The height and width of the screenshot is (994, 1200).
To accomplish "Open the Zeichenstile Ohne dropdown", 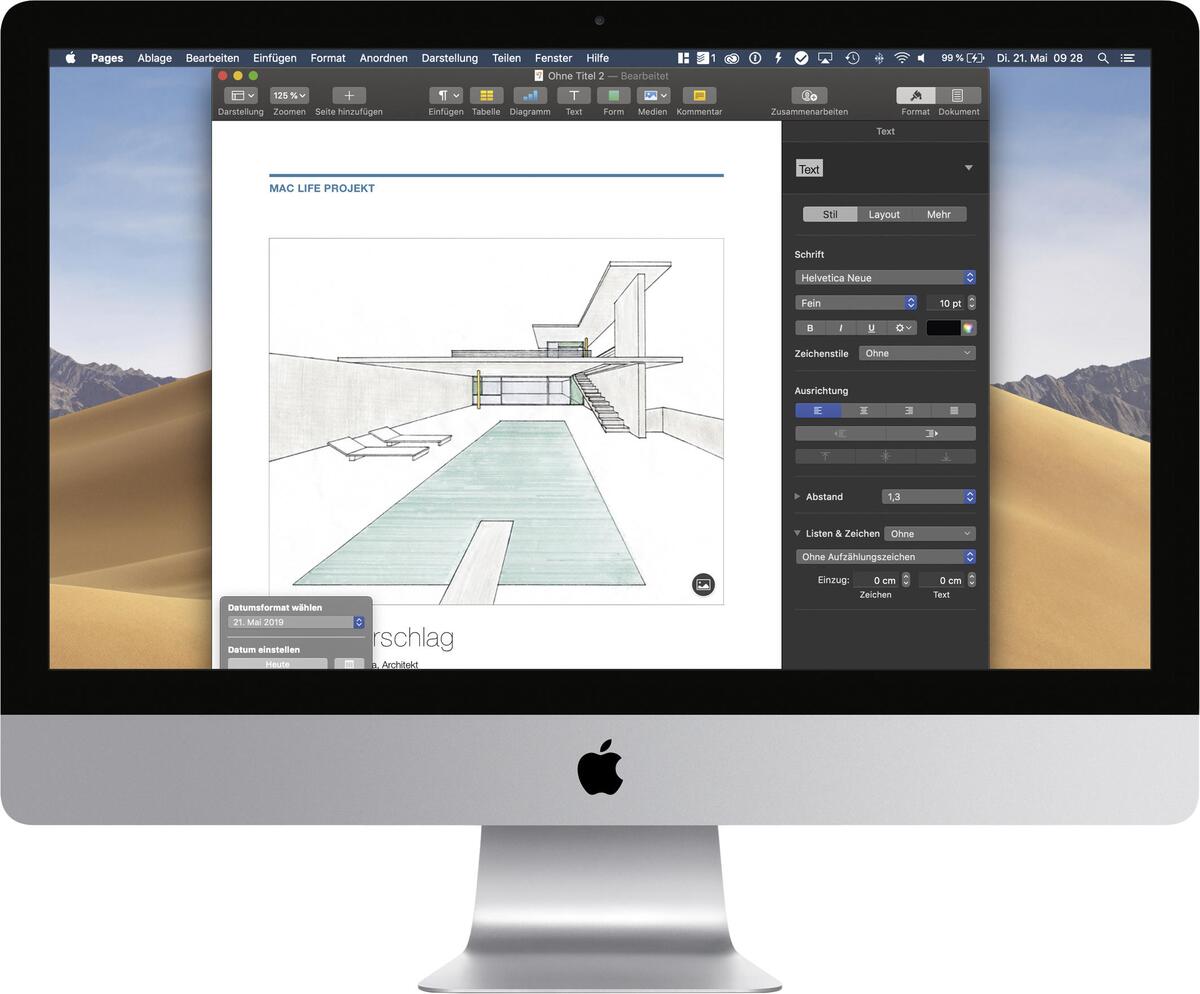I will [x=917, y=353].
